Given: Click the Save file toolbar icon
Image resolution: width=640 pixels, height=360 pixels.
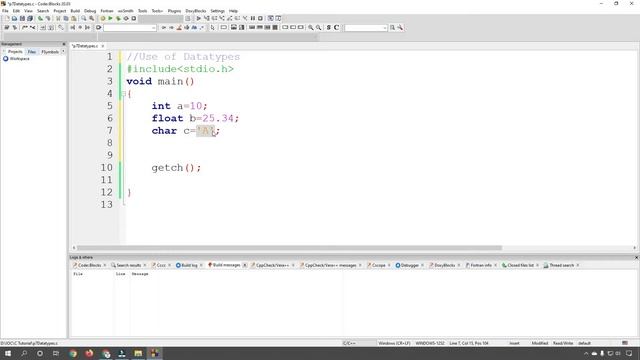Looking at the screenshot, I should pos(22,18).
